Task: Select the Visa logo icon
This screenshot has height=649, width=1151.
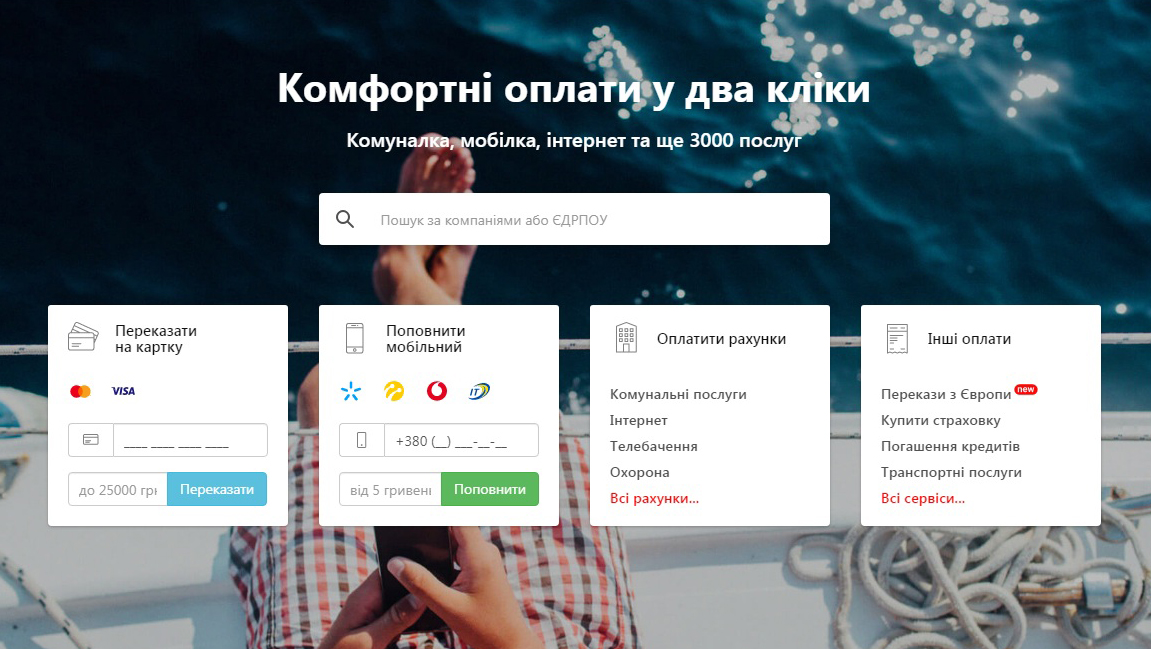Action: (x=123, y=391)
